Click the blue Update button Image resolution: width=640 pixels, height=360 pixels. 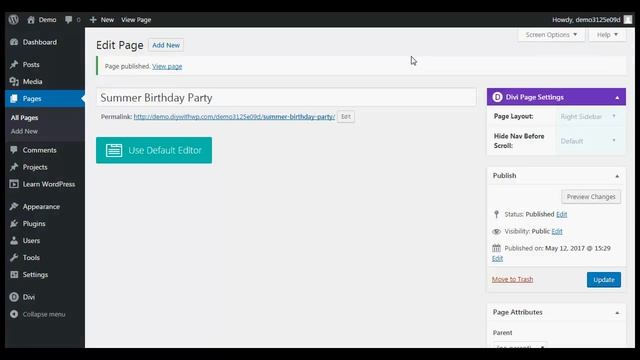click(x=604, y=280)
